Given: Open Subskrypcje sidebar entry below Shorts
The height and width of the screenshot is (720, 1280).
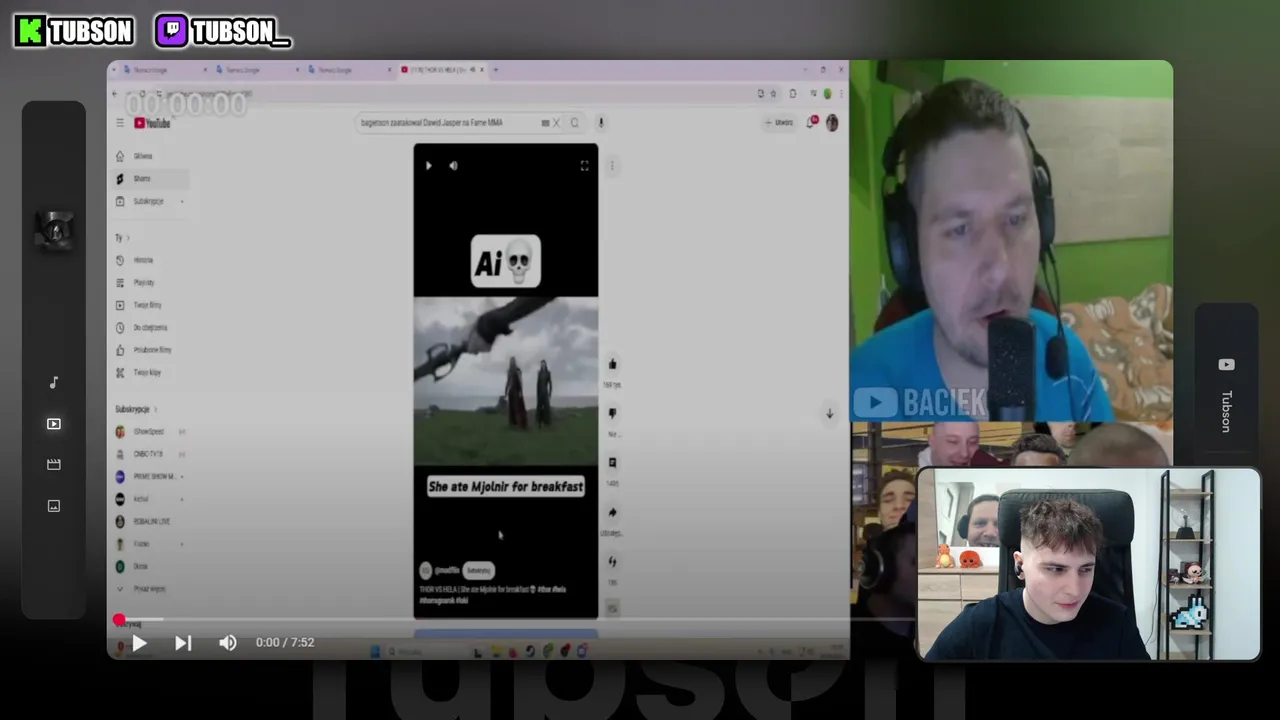Looking at the screenshot, I should [x=150, y=201].
